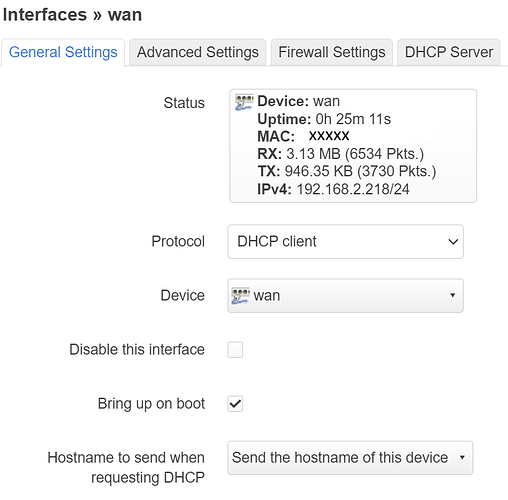Viewport: 508px width, 500px height.
Task: Switch to the Advanced Settings tab
Action: [198, 52]
